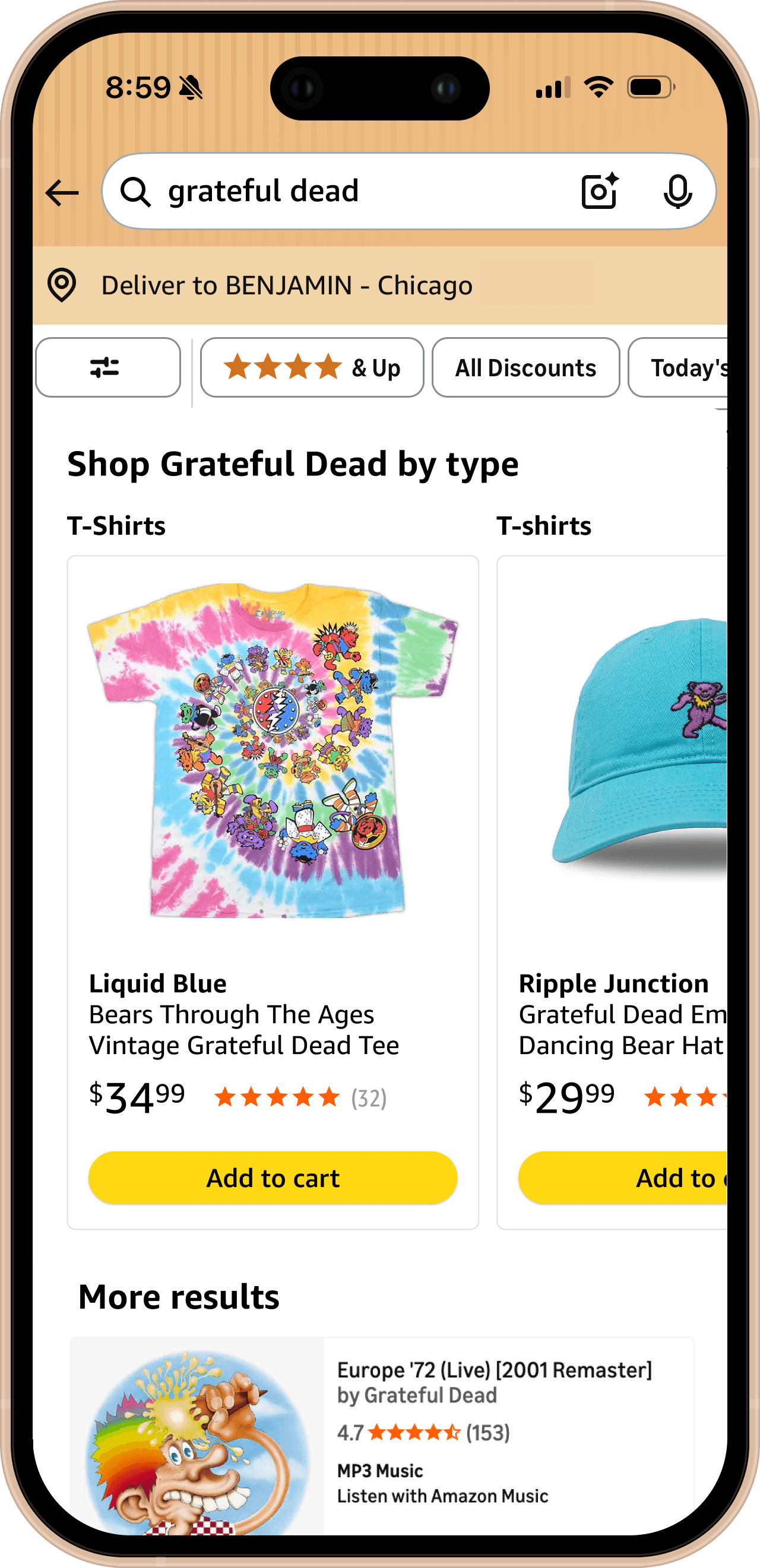This screenshot has height=1568, width=760.
Task: Tap the Wi-Fi status icon
Action: (x=598, y=87)
